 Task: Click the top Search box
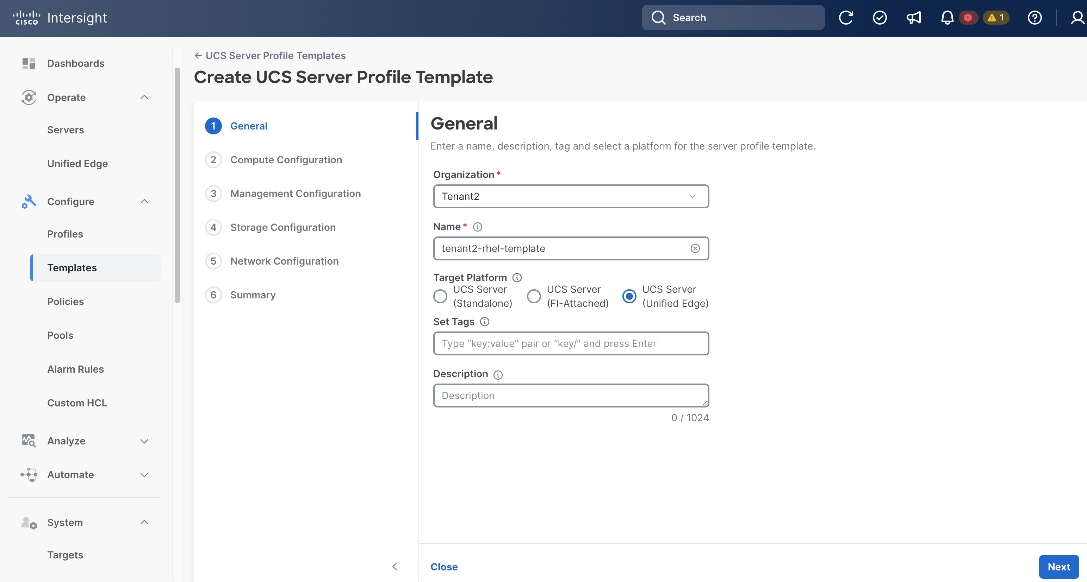tap(733, 18)
